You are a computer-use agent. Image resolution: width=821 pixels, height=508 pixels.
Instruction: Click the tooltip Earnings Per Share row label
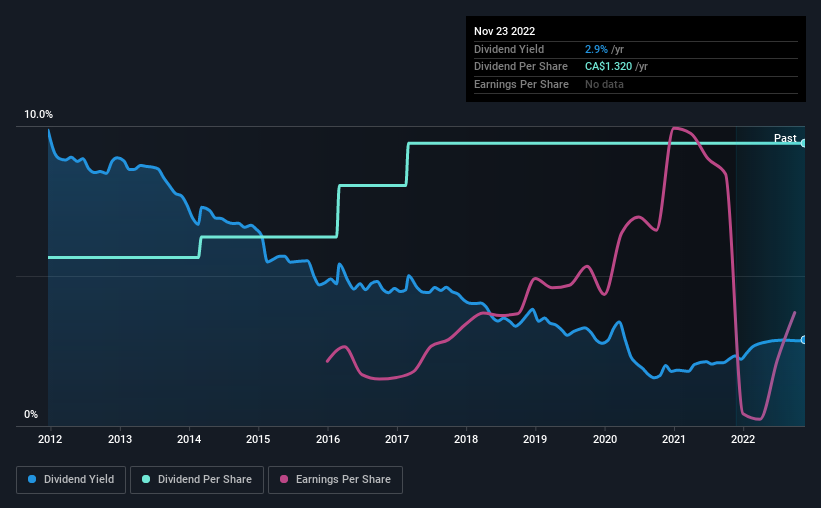point(521,84)
